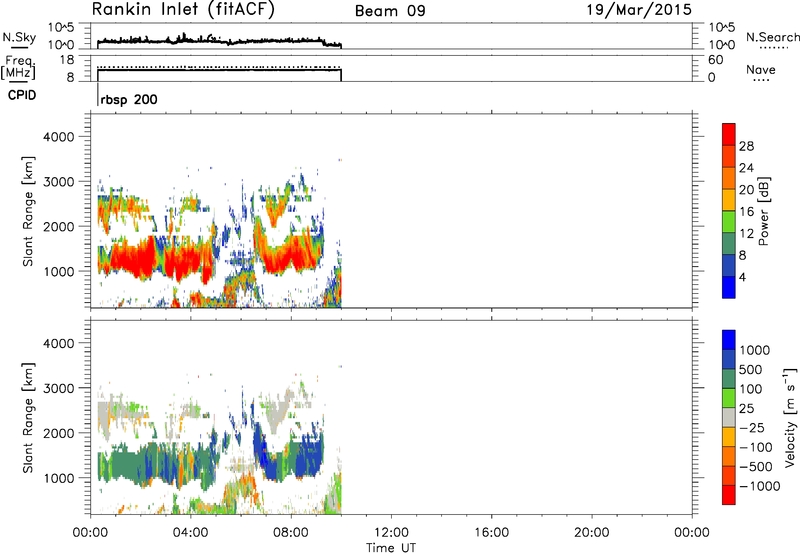Select the "16" Power colorbar tick label
The width and height of the screenshot is (800, 554).
(746, 211)
